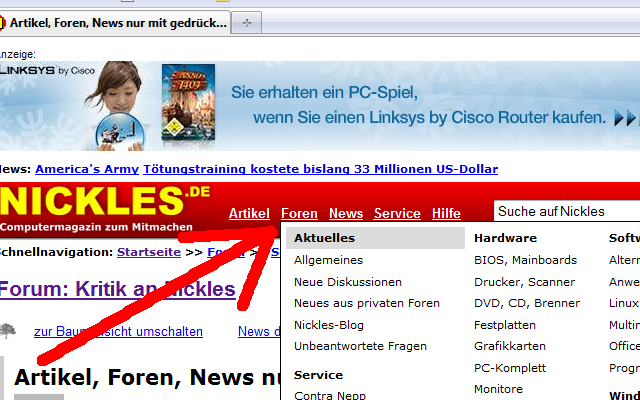Select Grafikkarten under Hardware

(x=510, y=346)
